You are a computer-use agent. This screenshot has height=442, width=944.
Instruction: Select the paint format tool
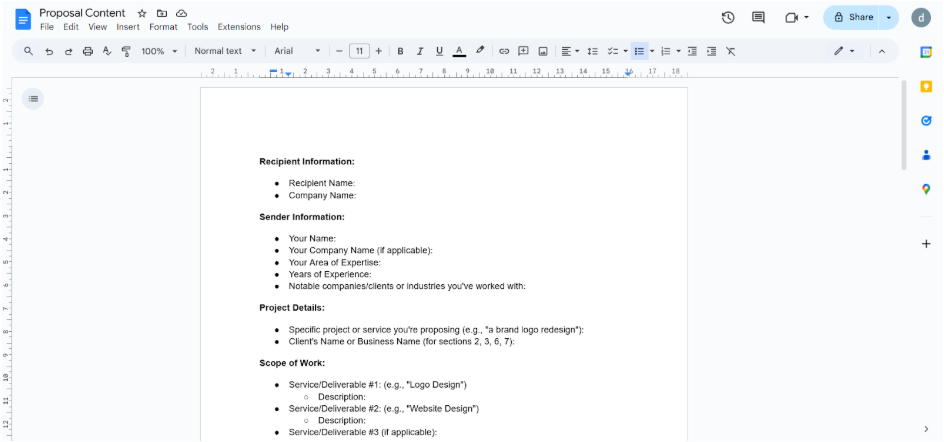tap(126, 51)
